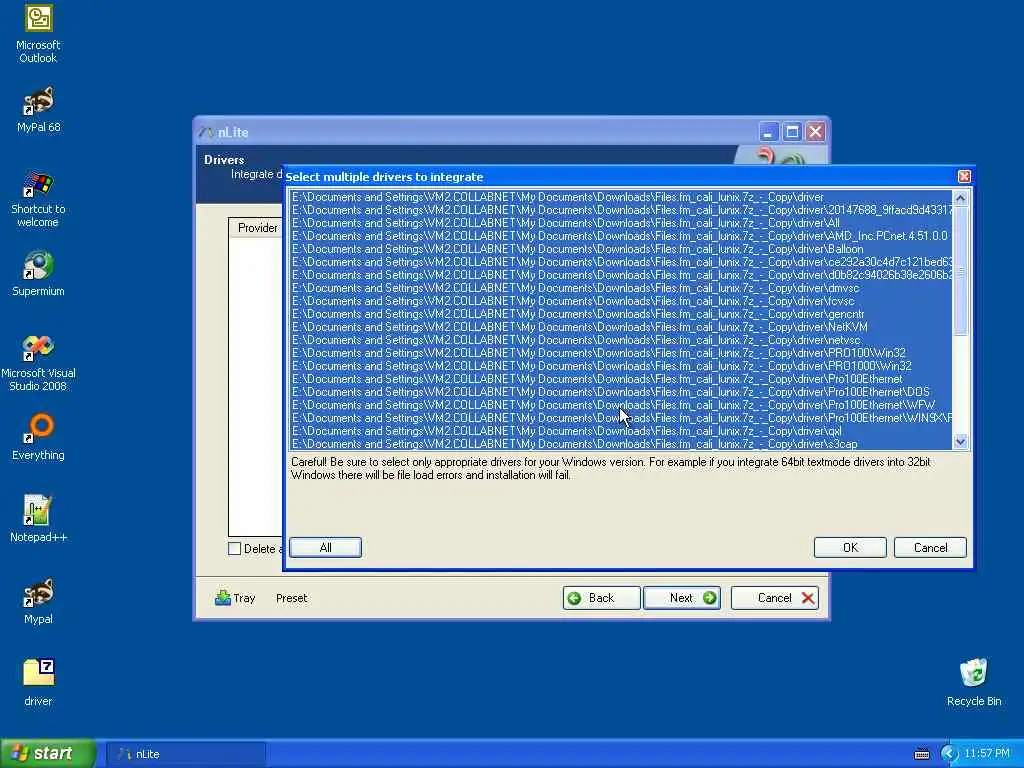
Task: Select the driver\fcvsc path row
Action: click(622, 301)
